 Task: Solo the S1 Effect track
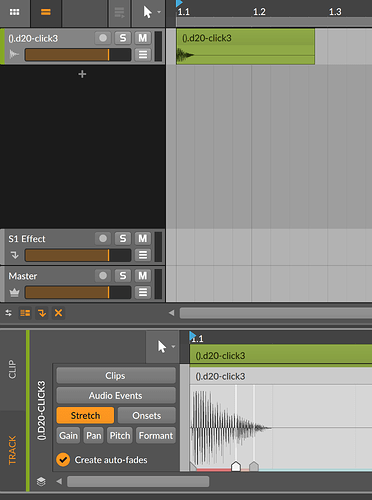123,239
